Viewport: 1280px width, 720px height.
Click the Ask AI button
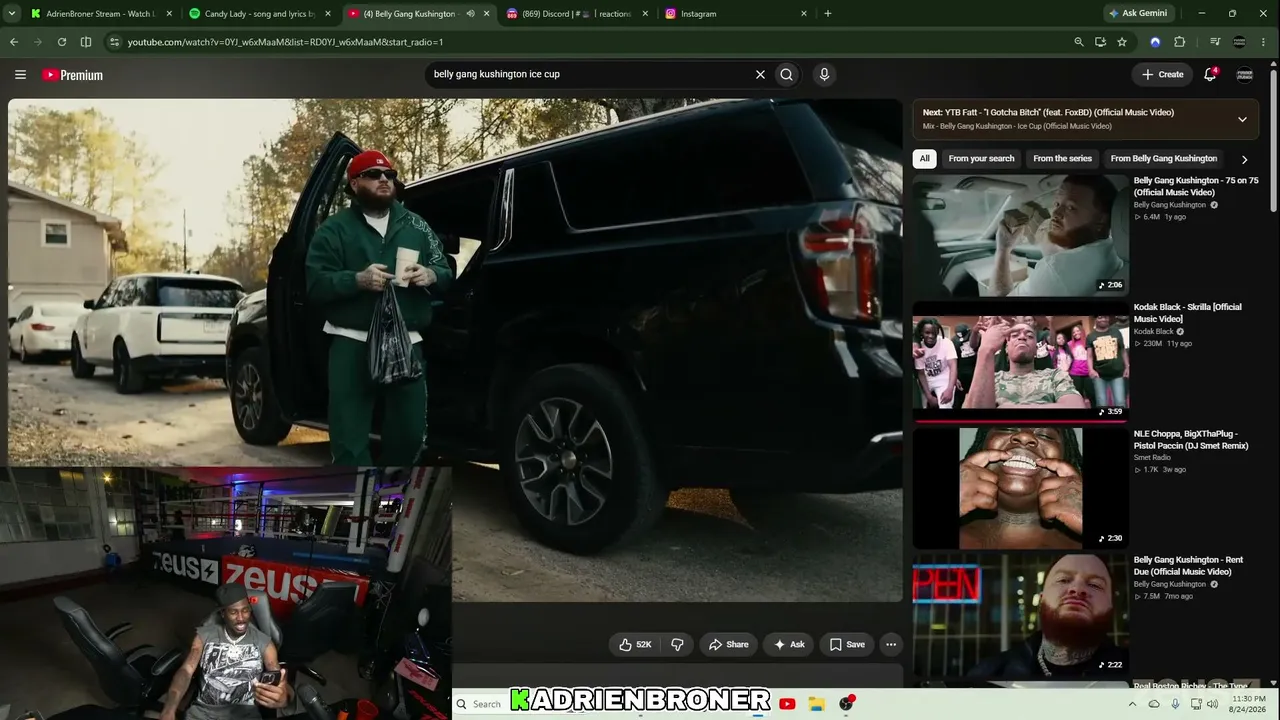[x=789, y=645]
